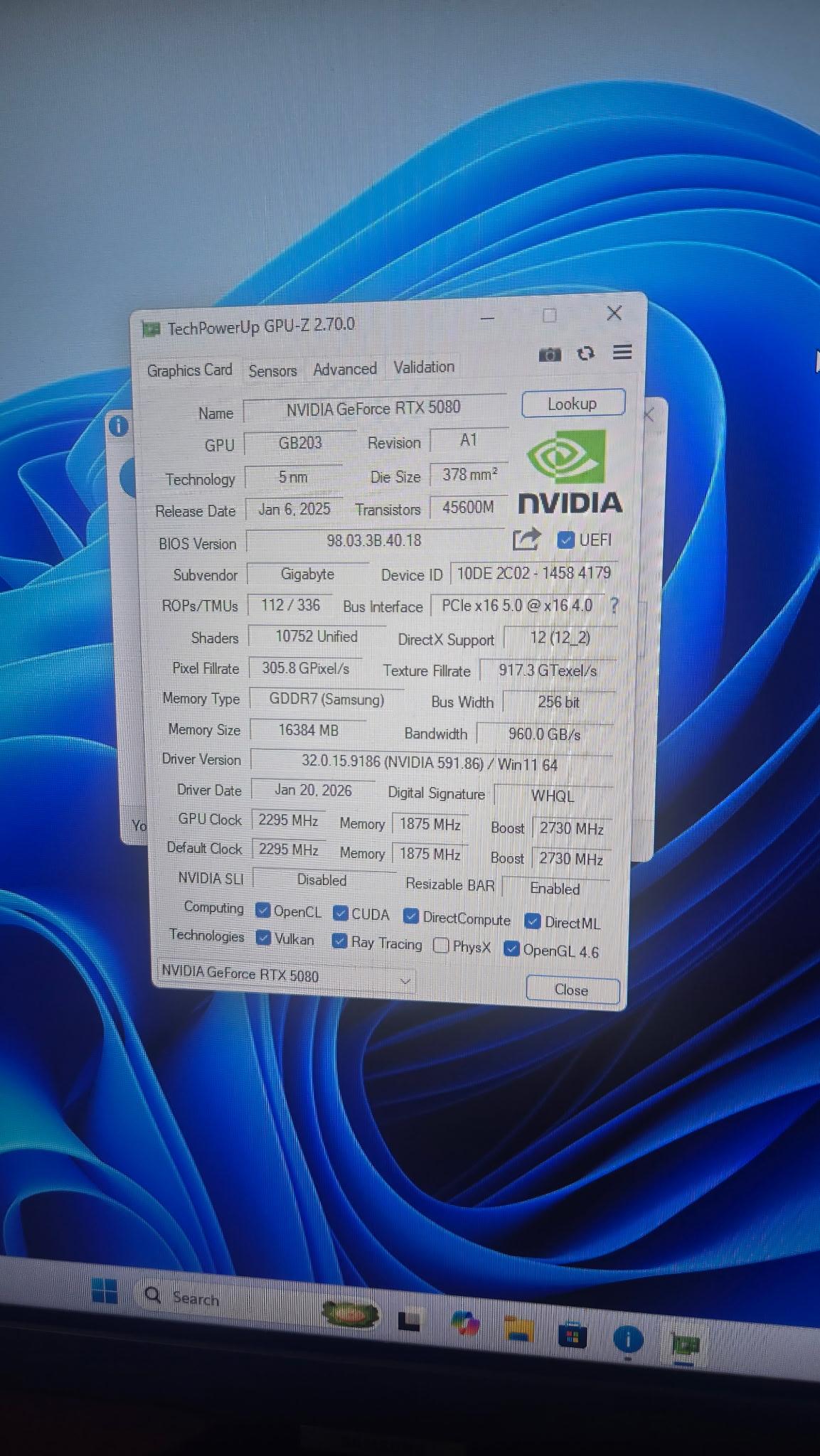This screenshot has height=1456, width=820.
Task: Close the GPU-Z window with X
Action: click(x=614, y=314)
